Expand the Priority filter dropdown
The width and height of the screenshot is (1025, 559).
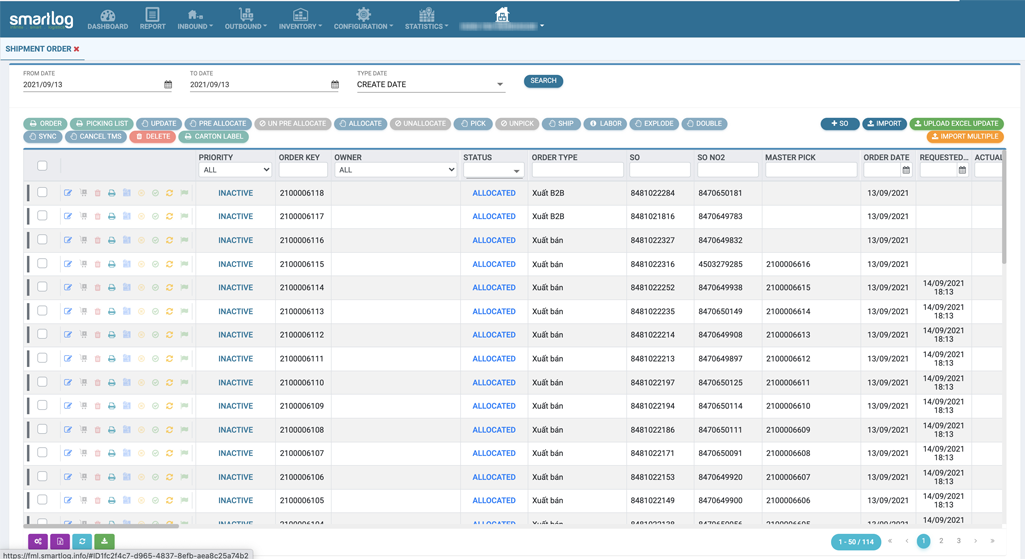235,170
